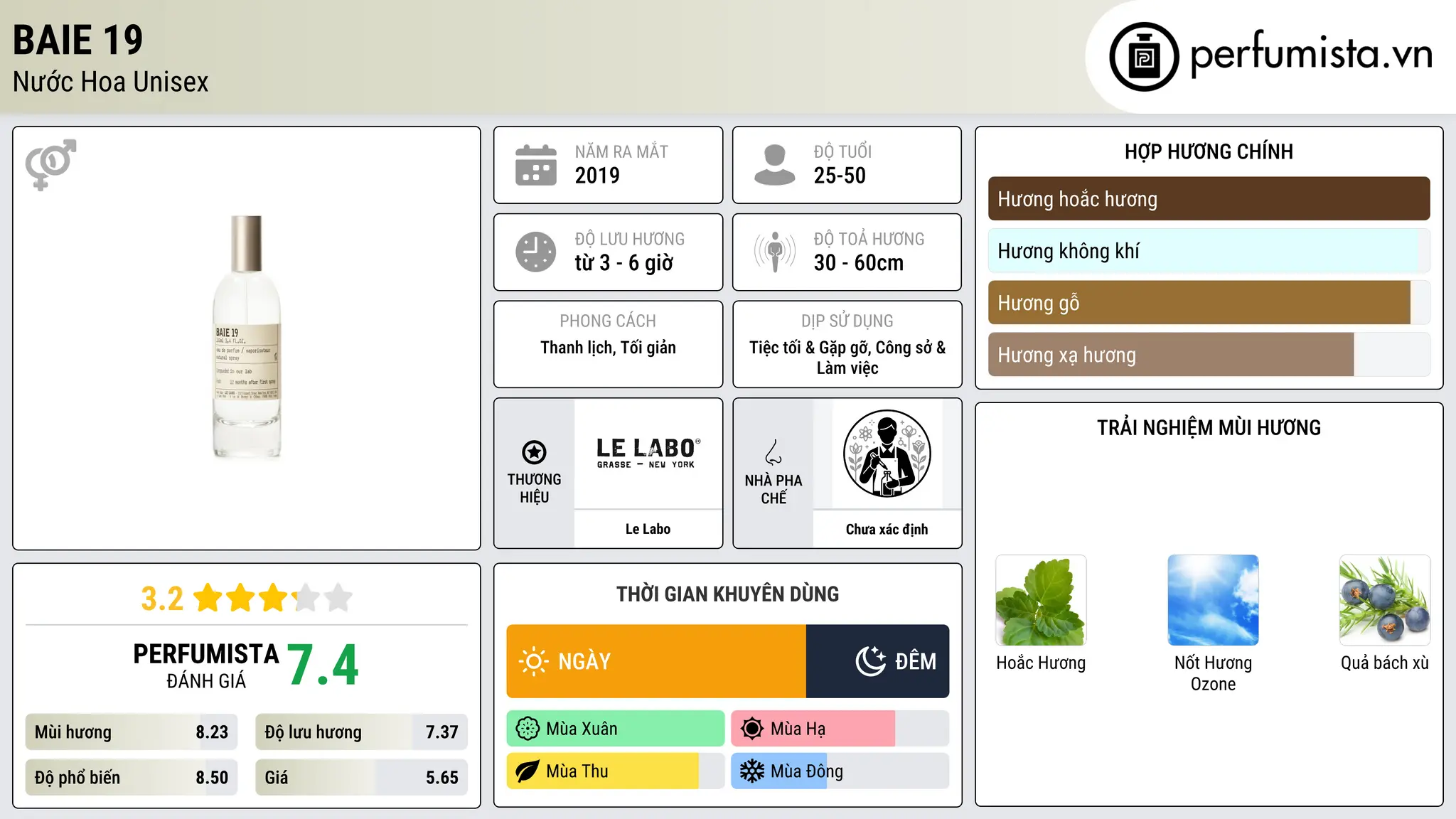Click the Độ lưu hương 7.37 score bar
Viewport: 1456px width, 819px height.
[x=361, y=732]
